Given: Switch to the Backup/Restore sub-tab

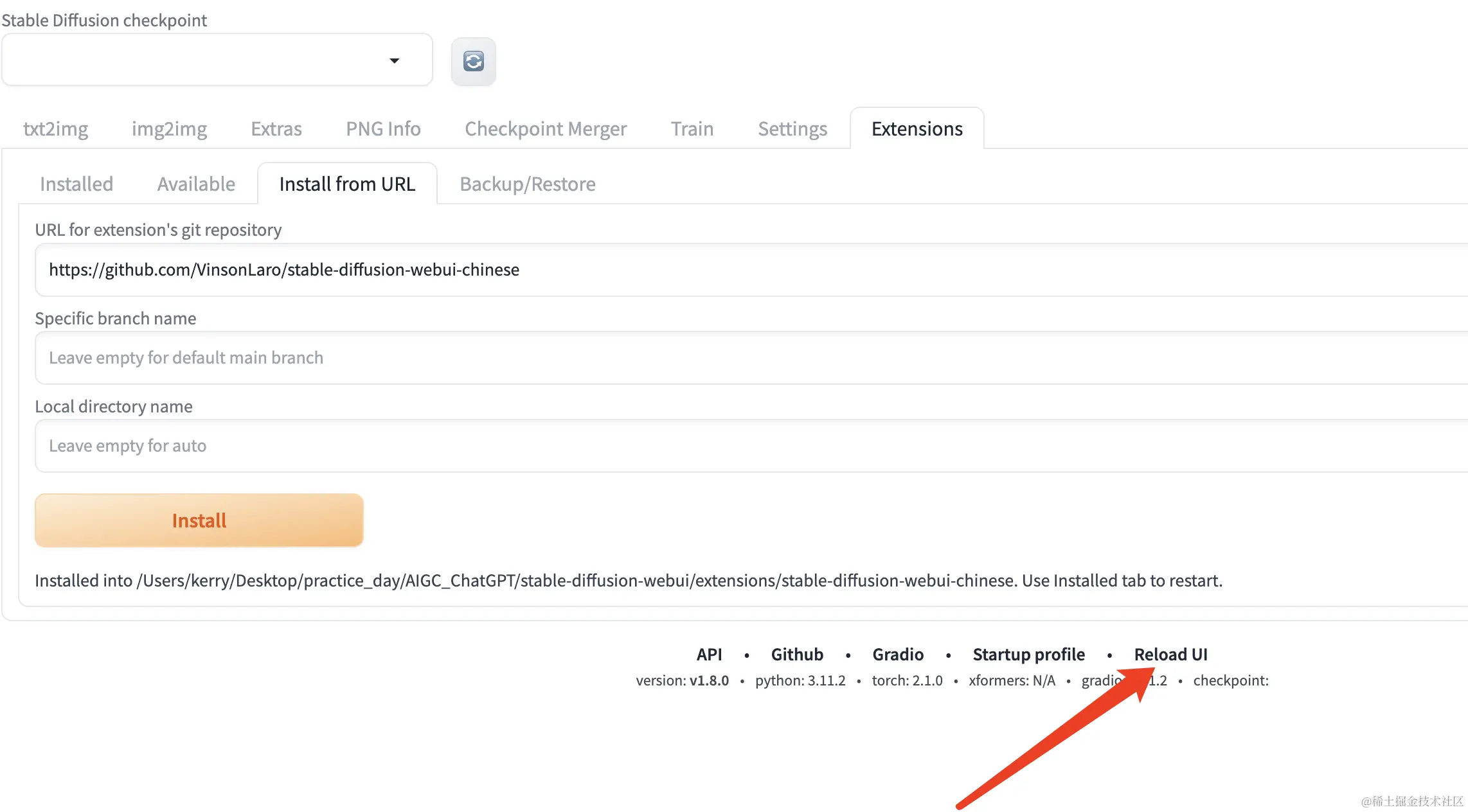Looking at the screenshot, I should pos(527,184).
